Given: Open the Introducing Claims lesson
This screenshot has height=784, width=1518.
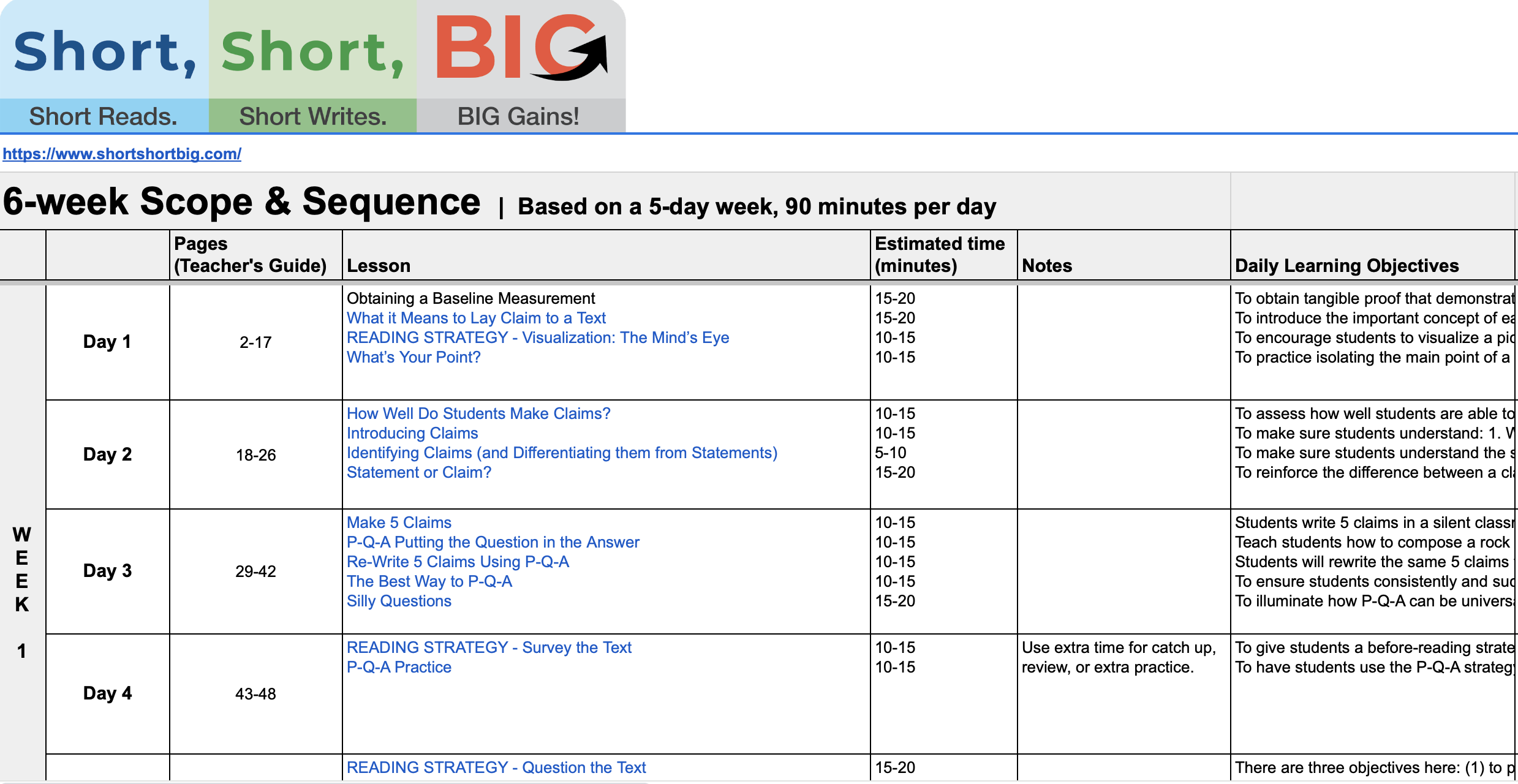Looking at the screenshot, I should 412,433.
